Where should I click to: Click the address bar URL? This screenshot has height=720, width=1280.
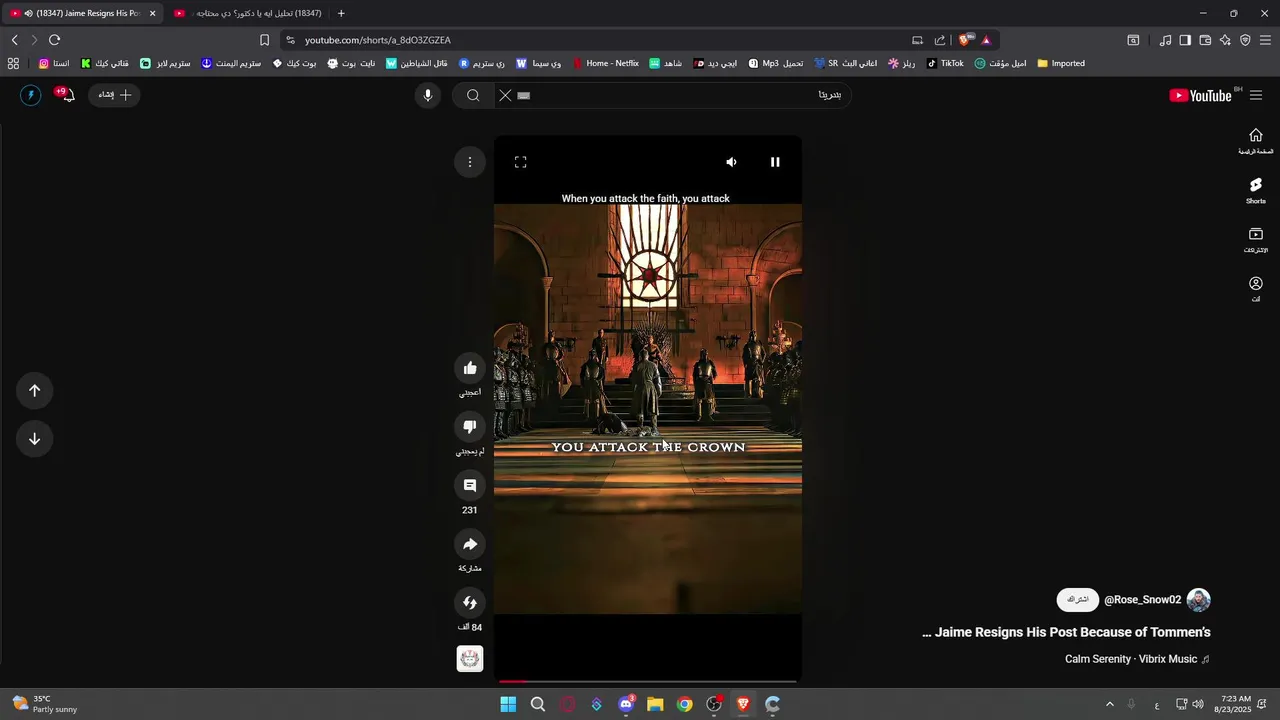click(x=378, y=40)
